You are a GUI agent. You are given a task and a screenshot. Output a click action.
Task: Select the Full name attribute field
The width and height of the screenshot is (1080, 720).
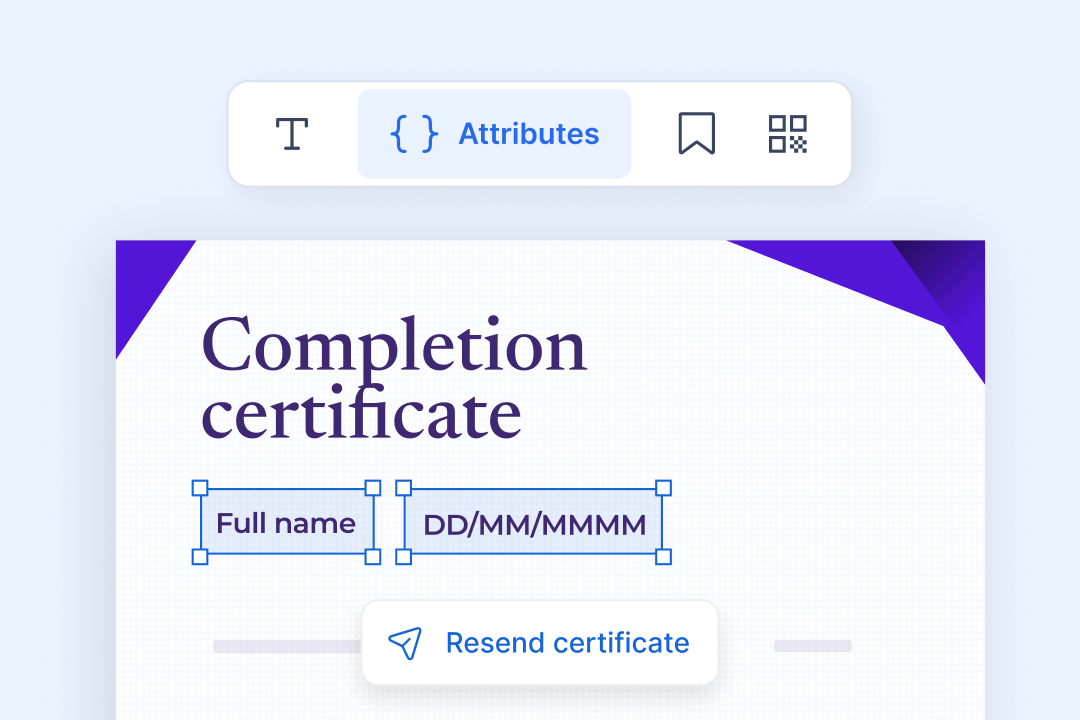coord(286,522)
